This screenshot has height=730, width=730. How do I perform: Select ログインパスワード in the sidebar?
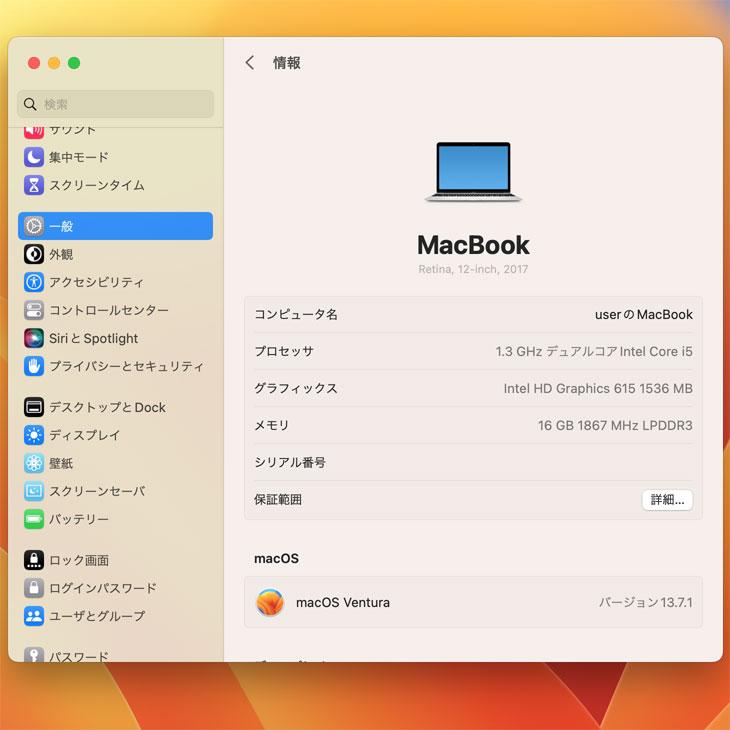103,588
